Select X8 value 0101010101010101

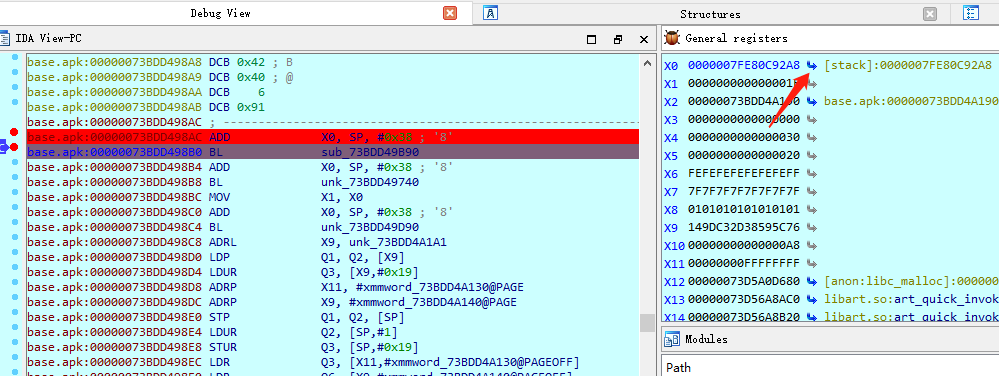point(744,209)
